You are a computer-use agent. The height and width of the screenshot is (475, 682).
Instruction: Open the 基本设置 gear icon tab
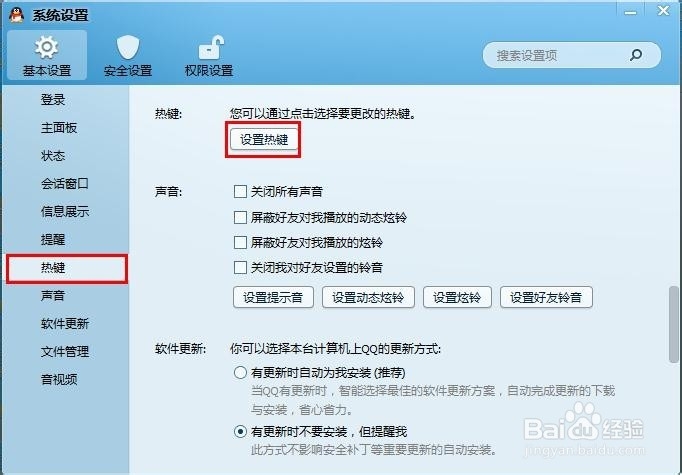click(47, 55)
